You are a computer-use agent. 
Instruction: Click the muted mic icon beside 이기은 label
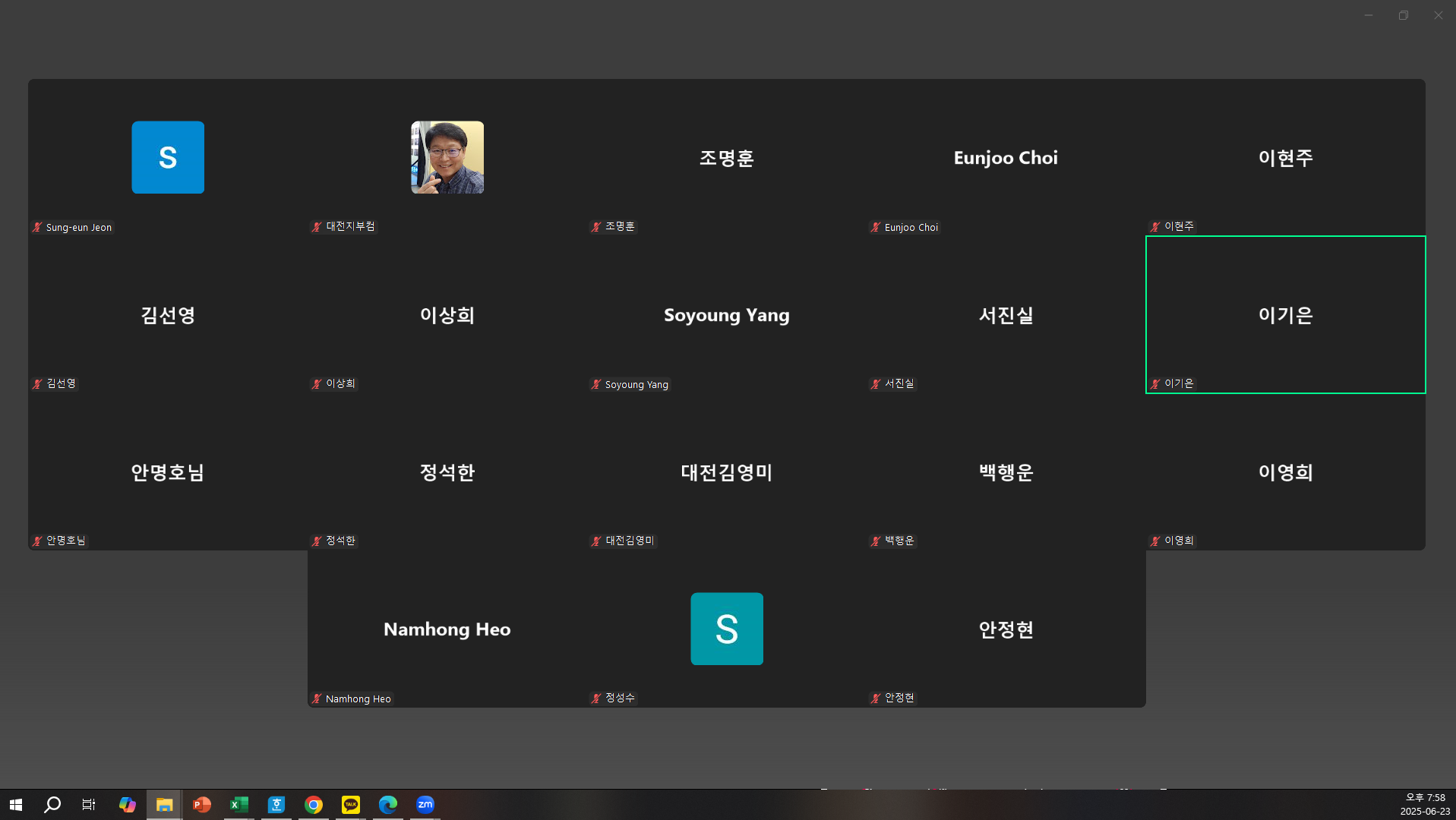pyautogui.click(x=1155, y=383)
